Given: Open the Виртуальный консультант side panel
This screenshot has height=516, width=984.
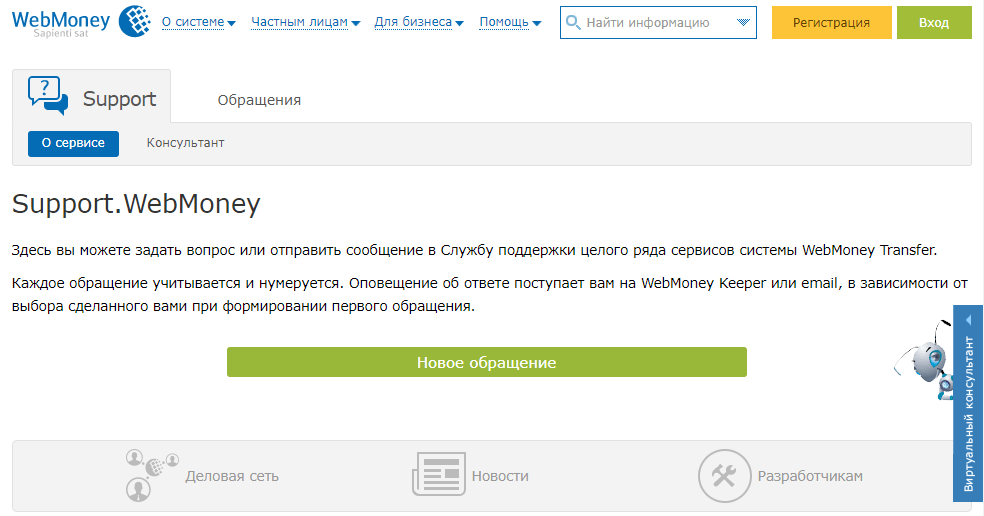Looking at the screenshot, I should tap(968, 403).
